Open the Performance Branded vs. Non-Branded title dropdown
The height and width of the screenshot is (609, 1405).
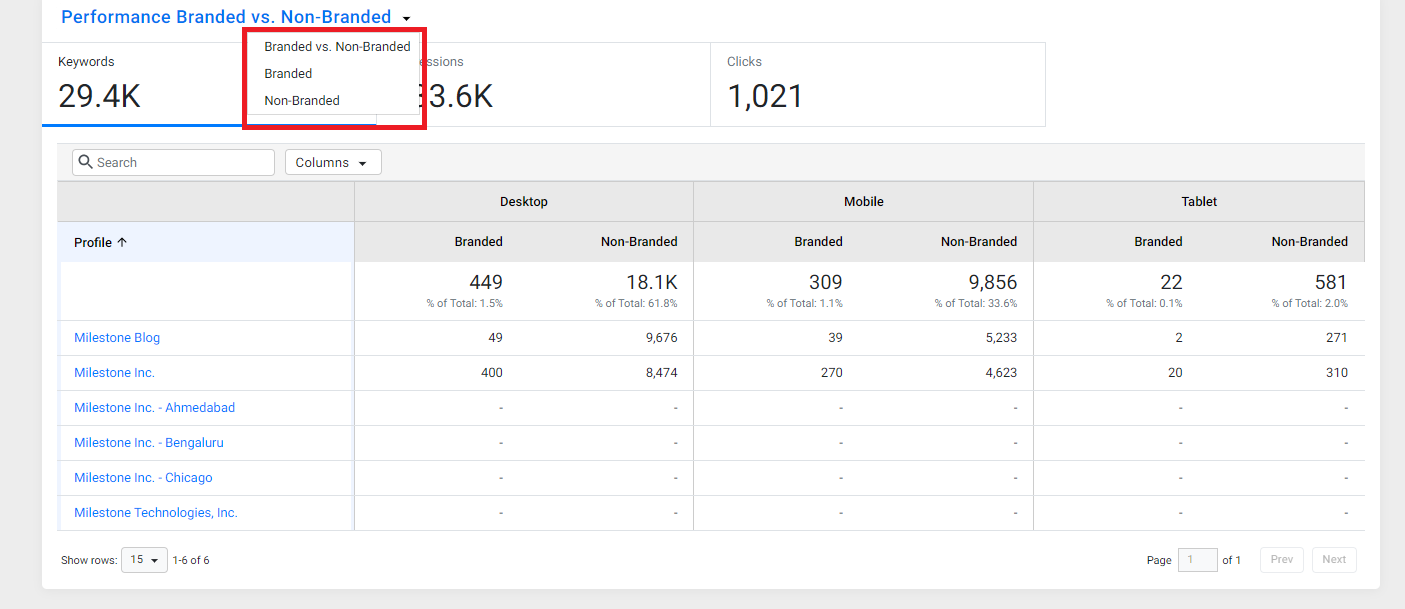[236, 17]
